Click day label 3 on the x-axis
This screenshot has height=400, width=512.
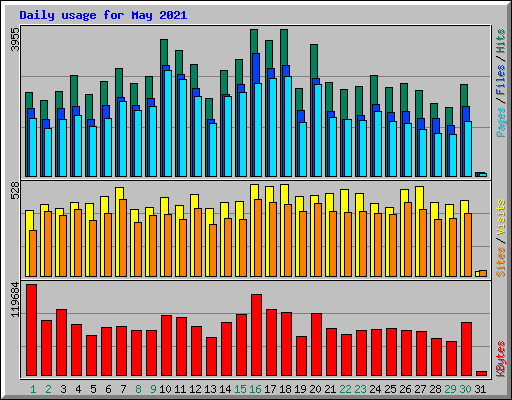click(x=63, y=389)
